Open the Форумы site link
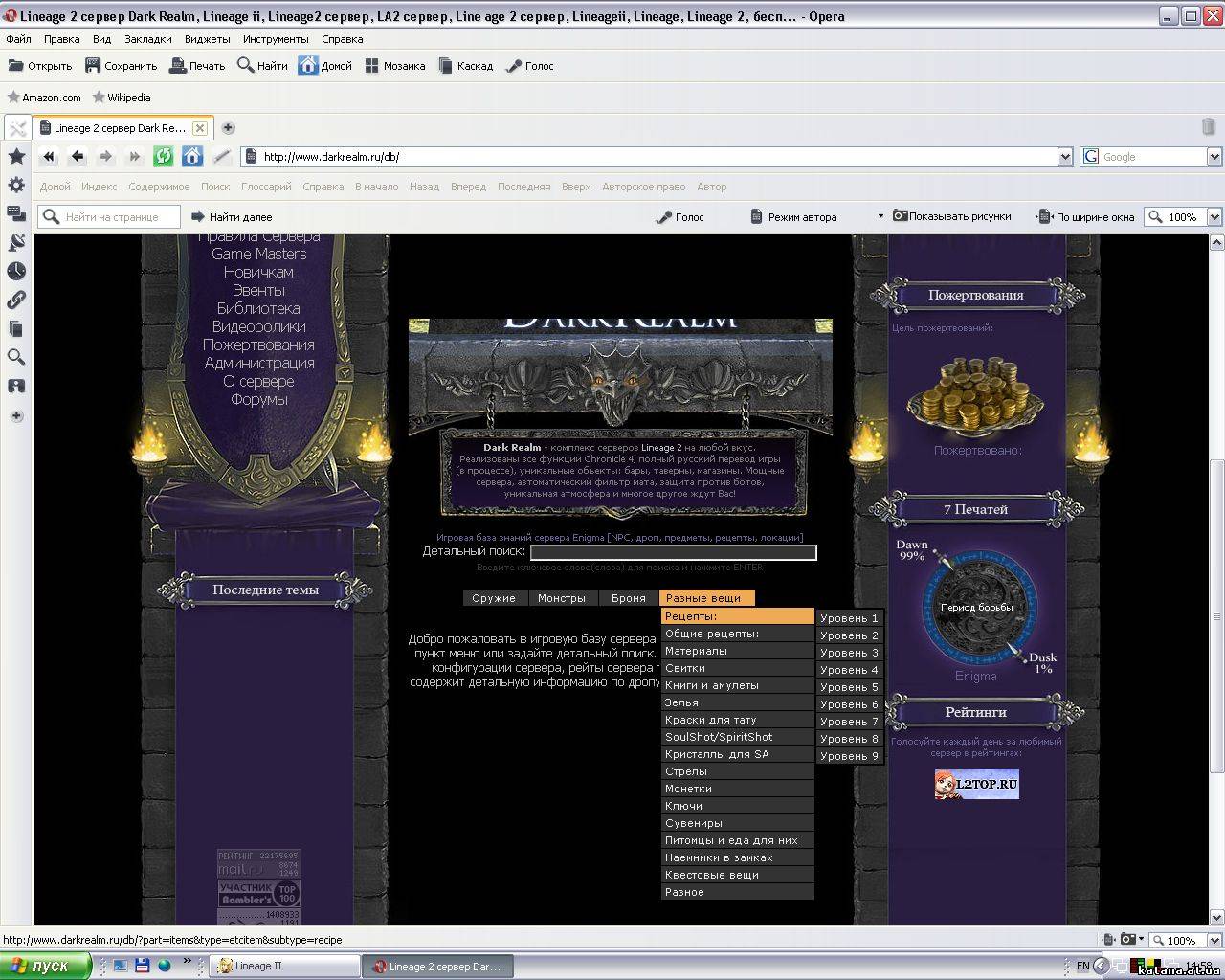The width and height of the screenshot is (1225, 980). 258,399
